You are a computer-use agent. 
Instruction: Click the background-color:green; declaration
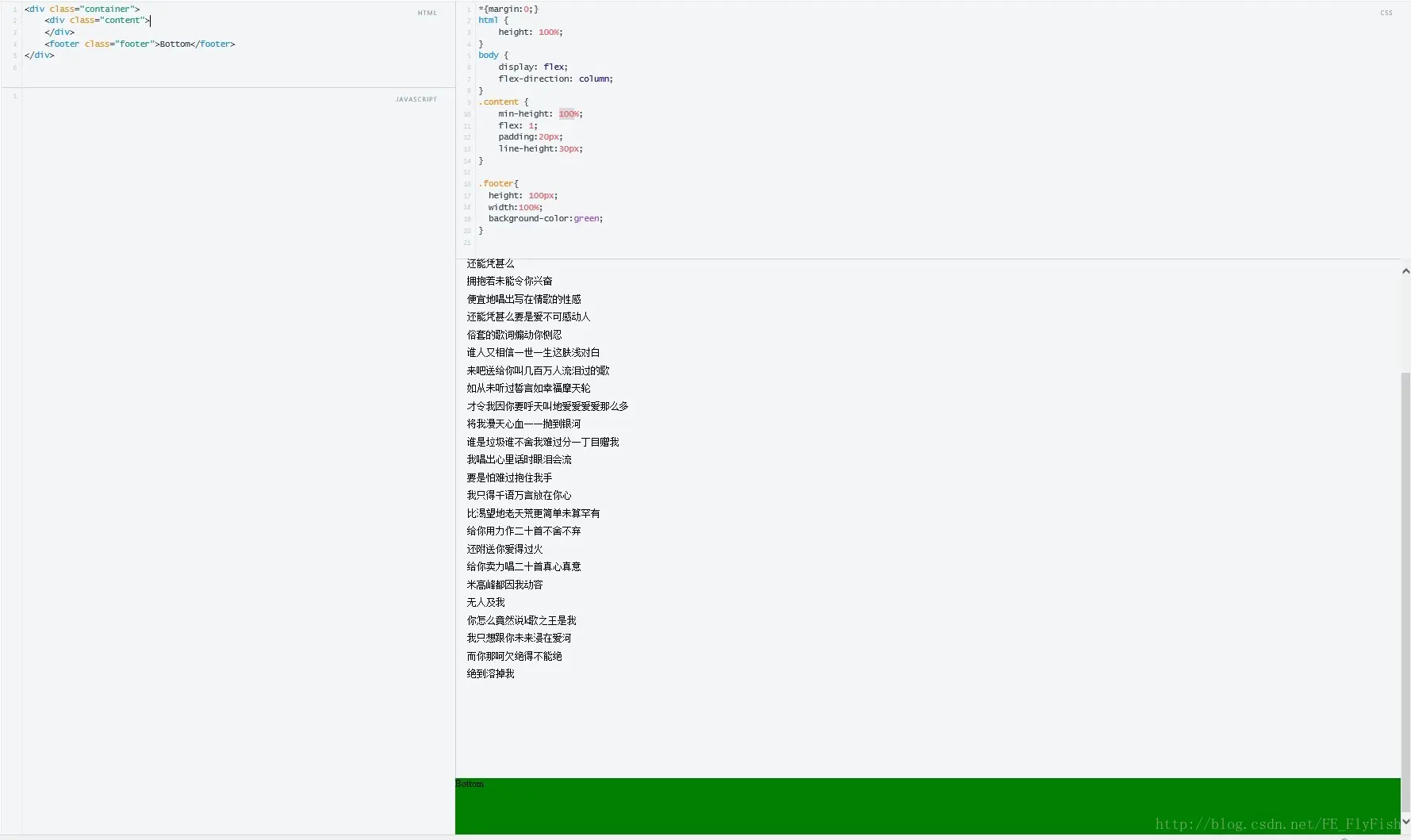point(546,218)
